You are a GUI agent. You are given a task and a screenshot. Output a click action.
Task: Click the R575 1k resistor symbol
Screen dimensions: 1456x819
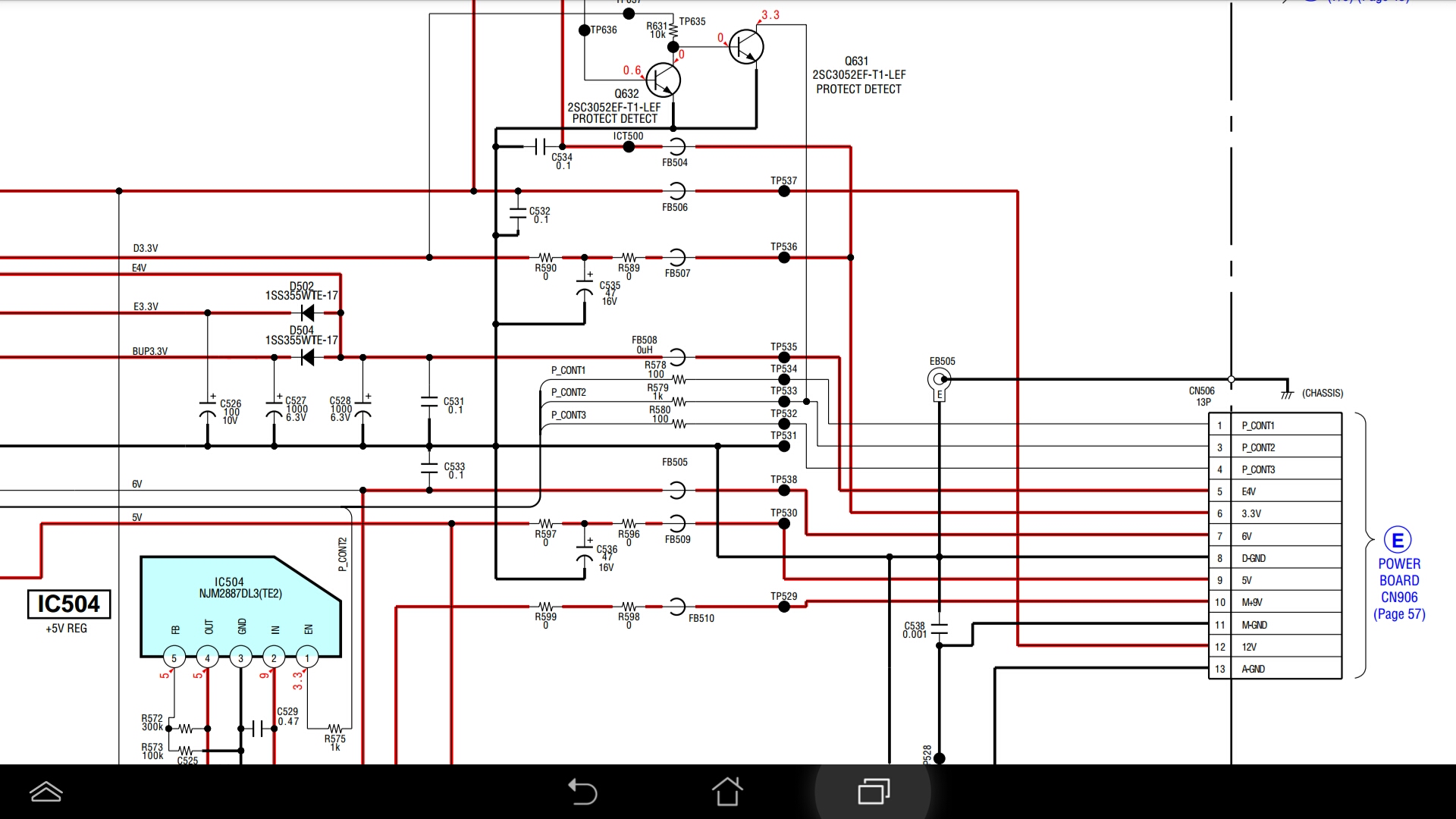click(335, 728)
